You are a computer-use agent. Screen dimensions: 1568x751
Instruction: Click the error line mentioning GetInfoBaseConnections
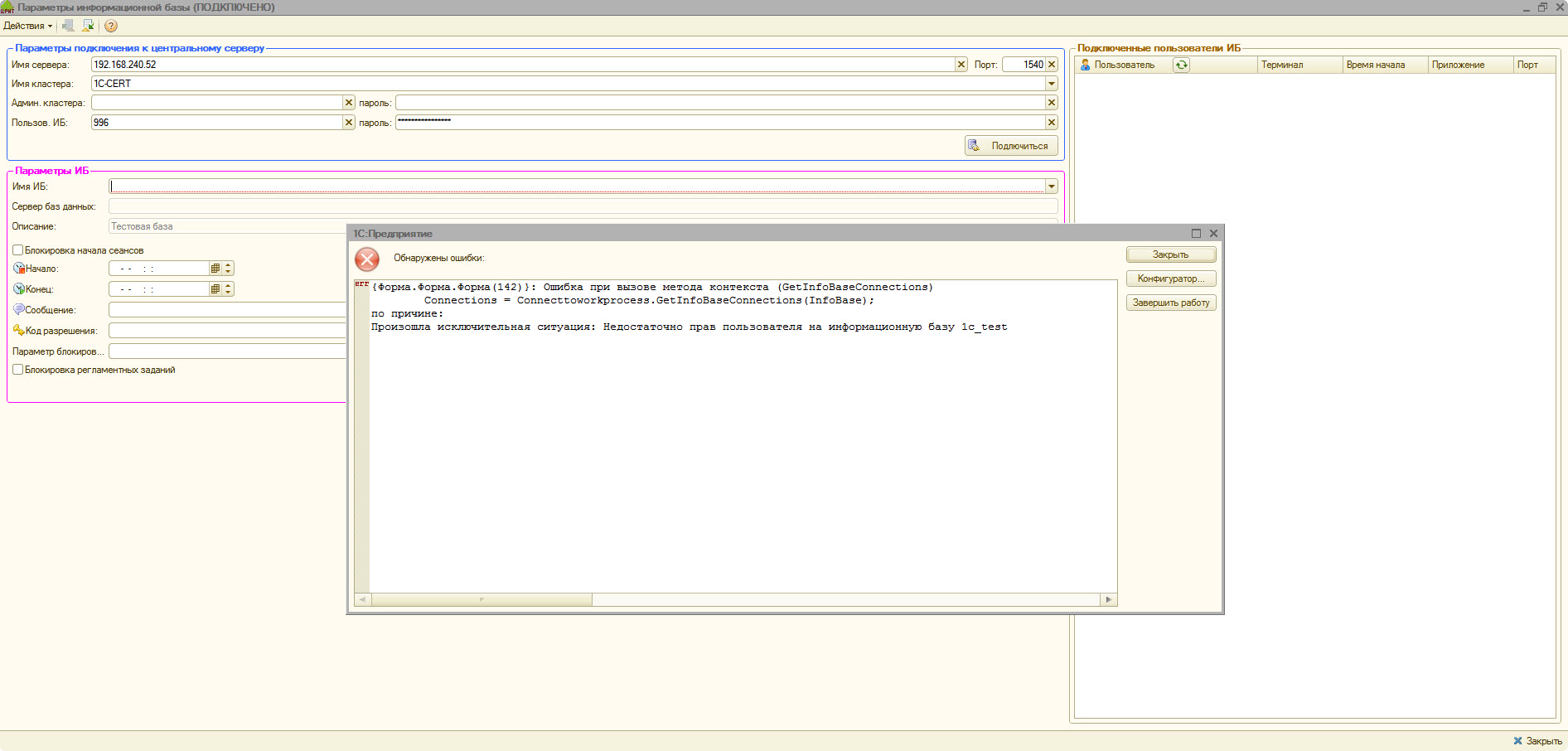click(652, 288)
